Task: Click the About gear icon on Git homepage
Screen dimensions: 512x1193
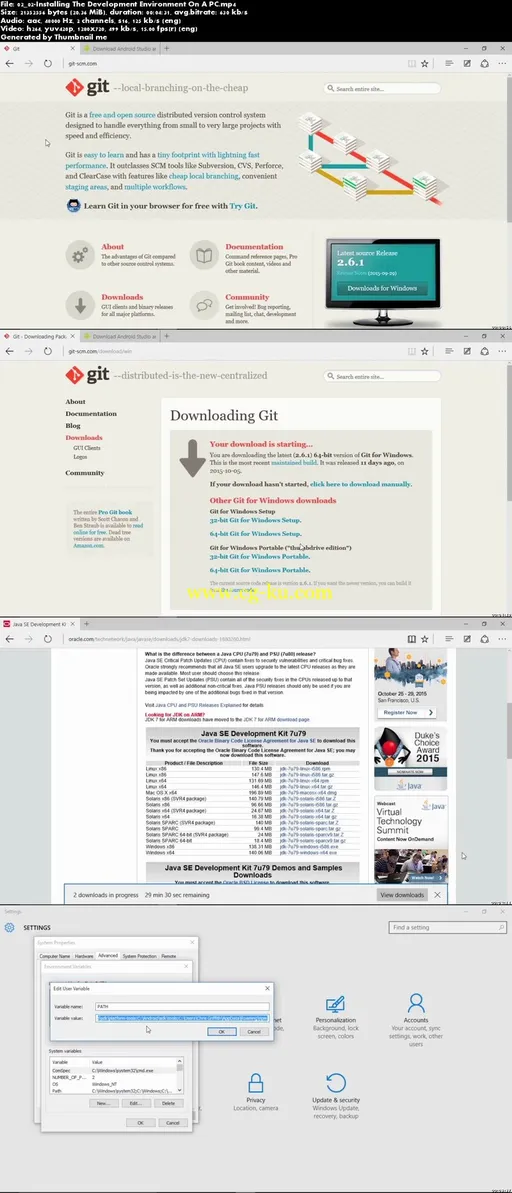Action: click(x=80, y=255)
